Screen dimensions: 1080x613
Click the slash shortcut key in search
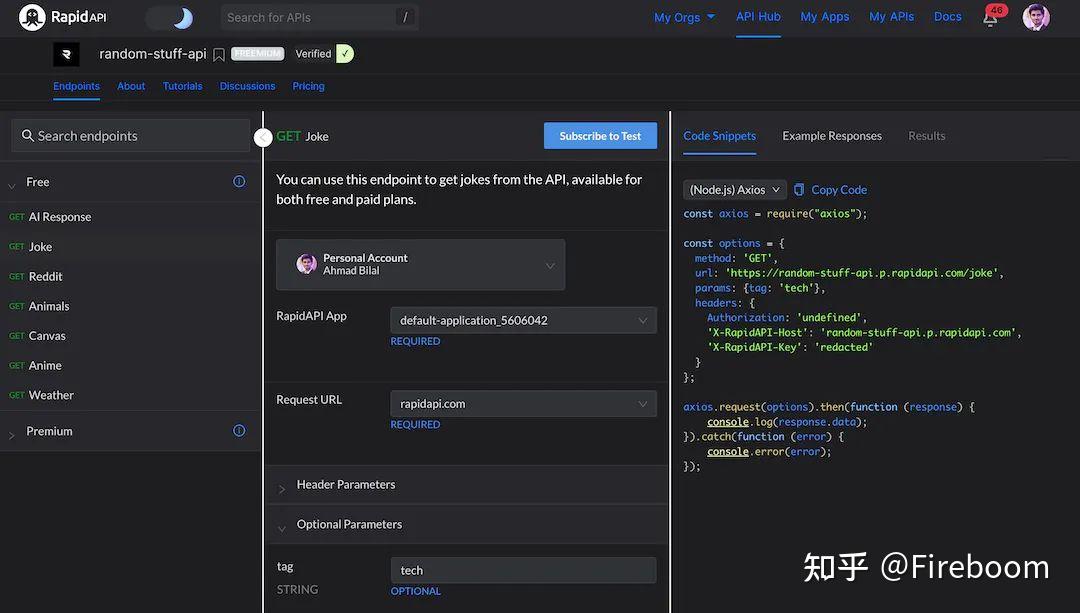pyautogui.click(x=405, y=17)
